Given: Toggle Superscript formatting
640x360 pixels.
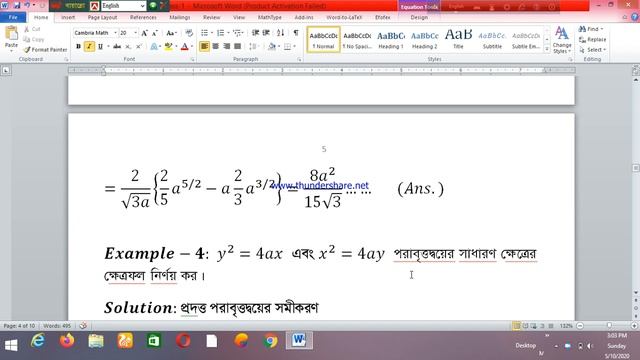Looking at the screenshot, I should pyautogui.click(x=138, y=47).
